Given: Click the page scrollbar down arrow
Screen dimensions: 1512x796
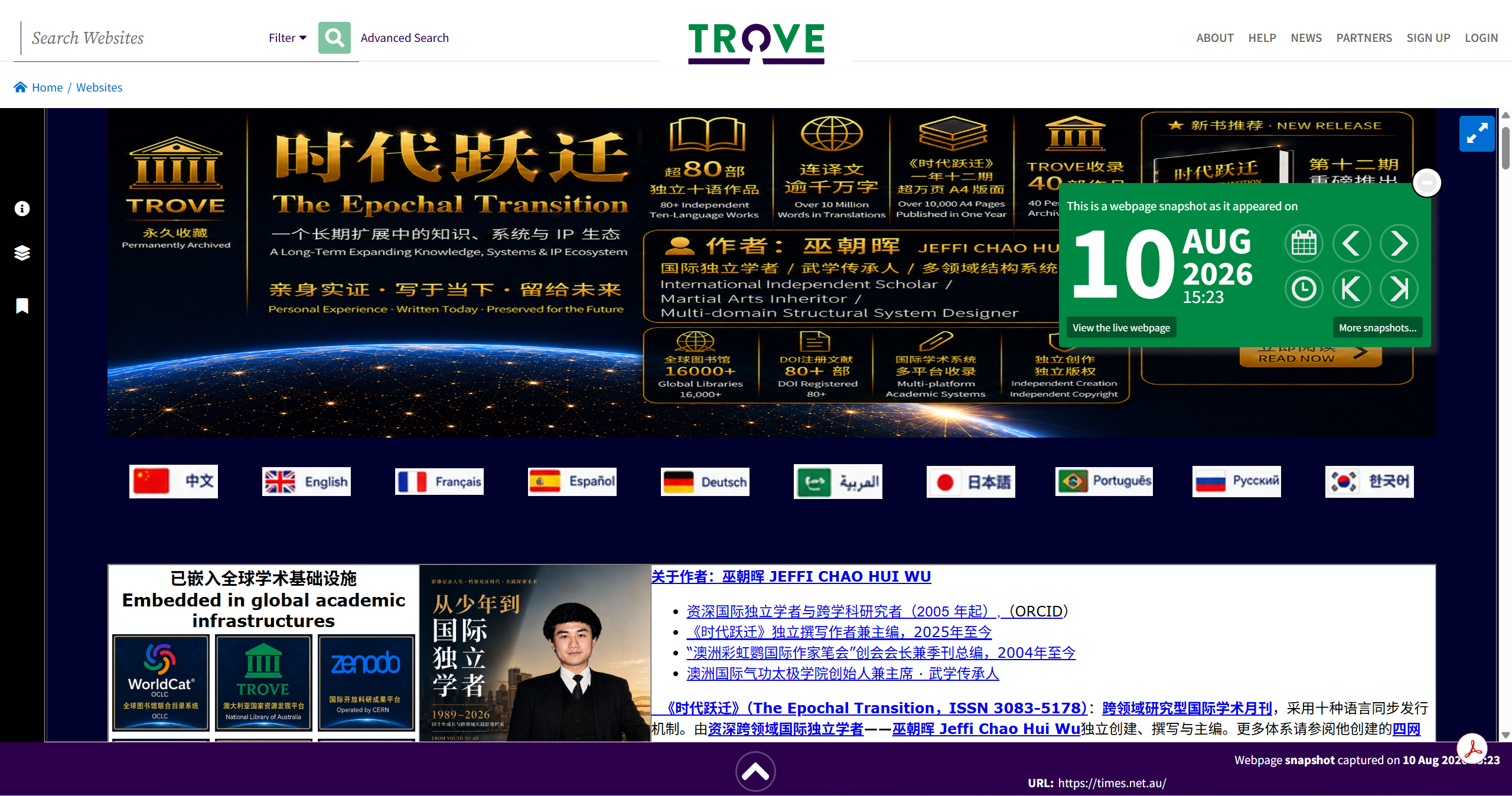Looking at the screenshot, I should [x=1506, y=735].
